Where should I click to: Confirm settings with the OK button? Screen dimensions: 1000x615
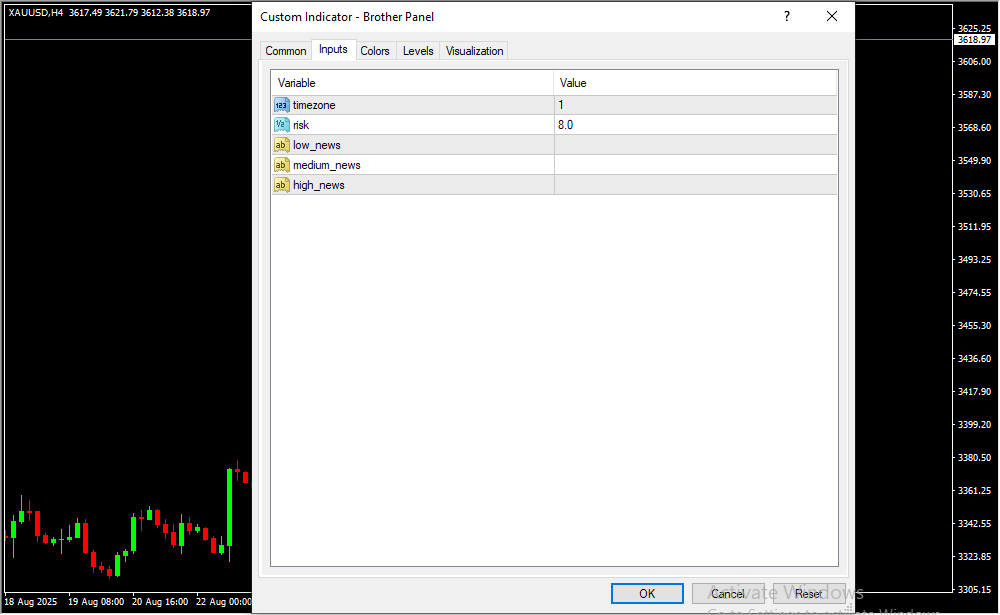tap(647, 594)
